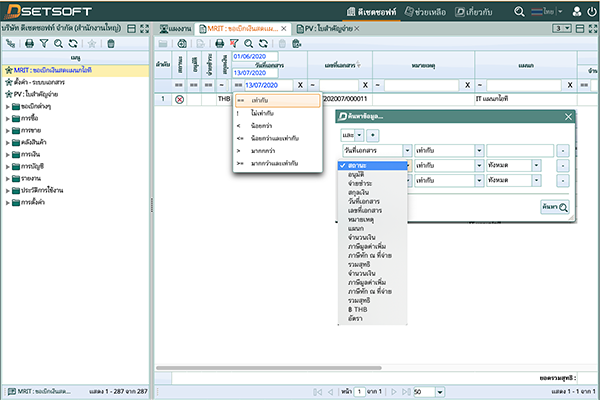Screen dimensions: 600x400
Task: Click the plus button to add search condition
Action: [x=374, y=133]
